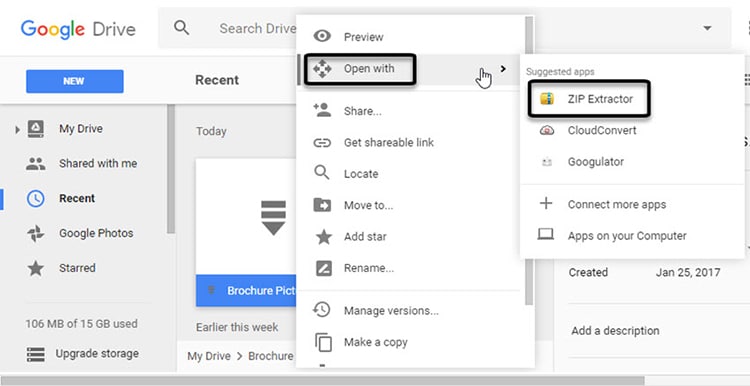Viewport: 750px width, 386px height.
Task: Open Google Photos in sidebar
Action: pos(96,233)
